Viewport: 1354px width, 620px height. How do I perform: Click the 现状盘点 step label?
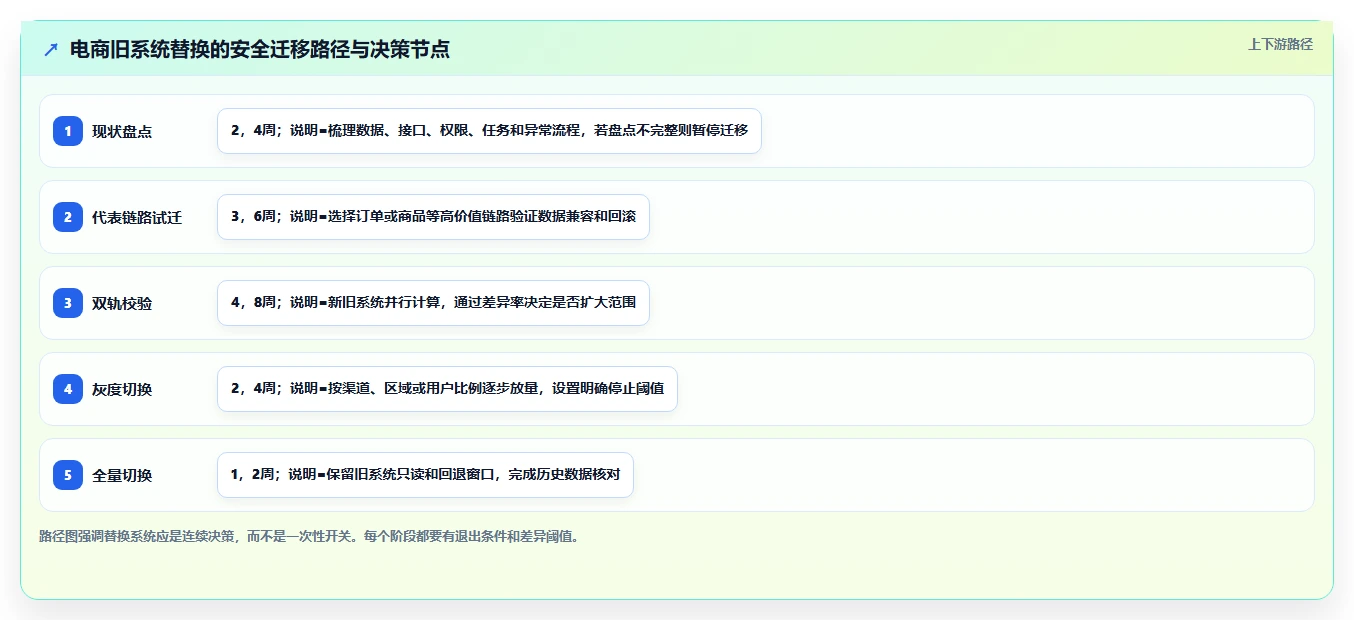tap(122, 131)
